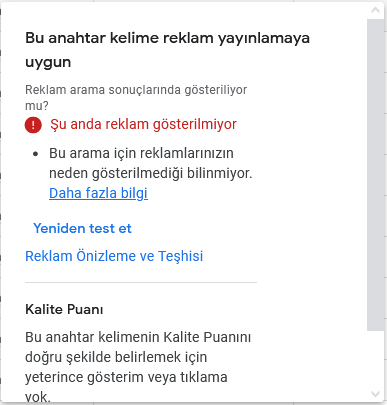Click the 'doğru şekilde belirlemek için' line
The height and width of the screenshot is (405, 387).
point(116,357)
